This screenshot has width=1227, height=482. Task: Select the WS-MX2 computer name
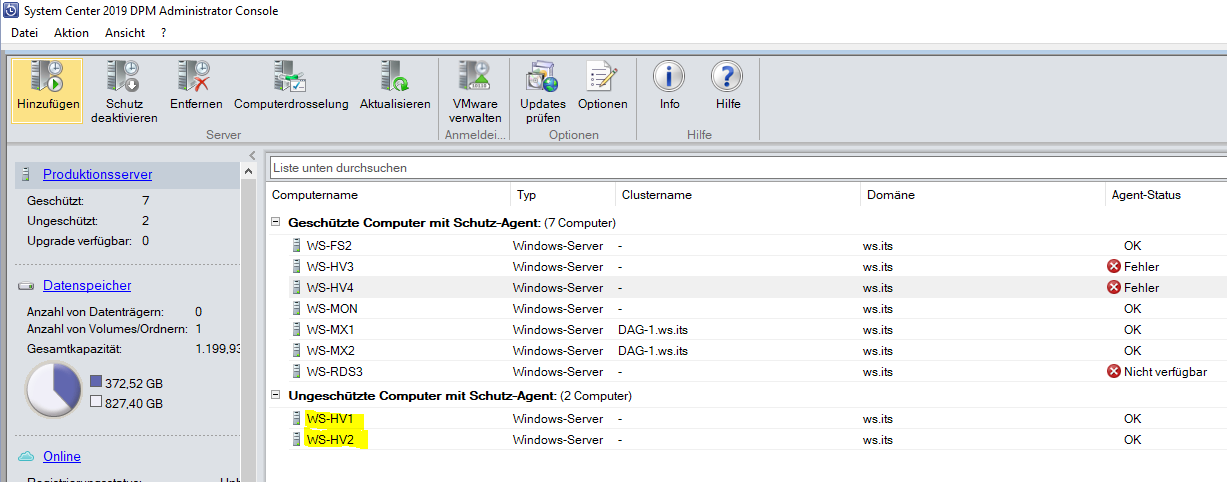pyautogui.click(x=330, y=350)
